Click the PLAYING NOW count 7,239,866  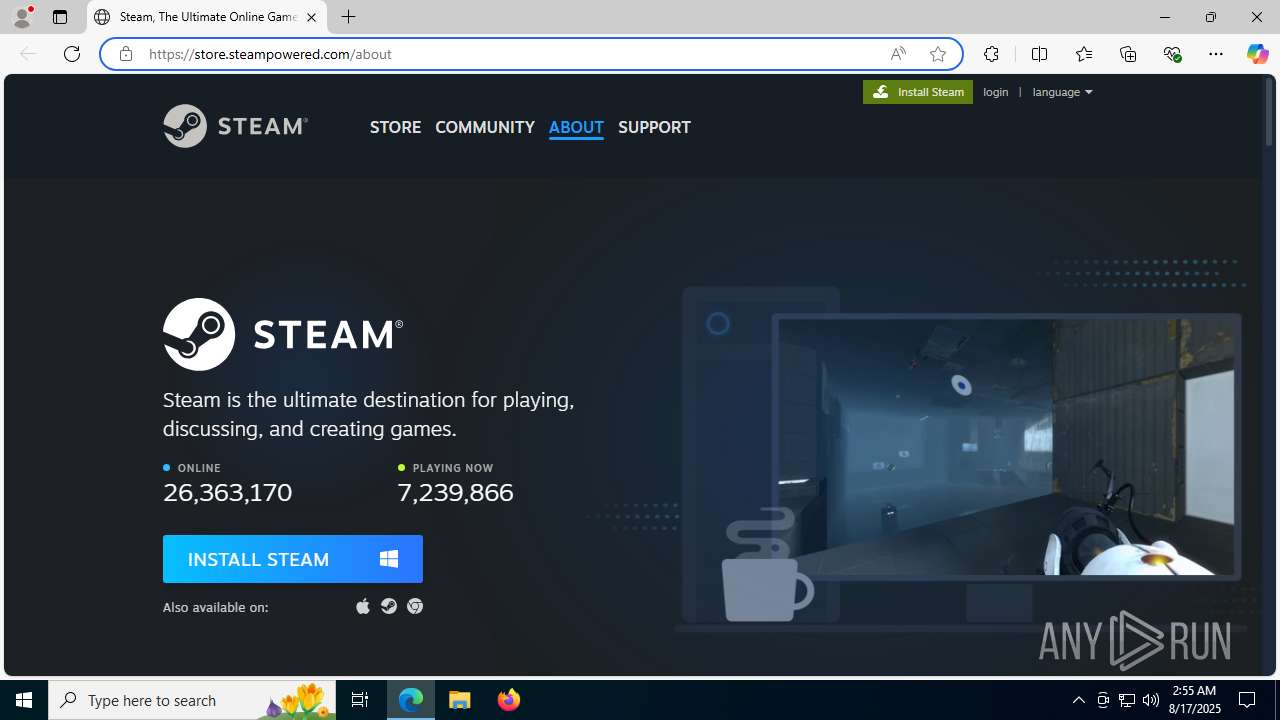point(455,492)
